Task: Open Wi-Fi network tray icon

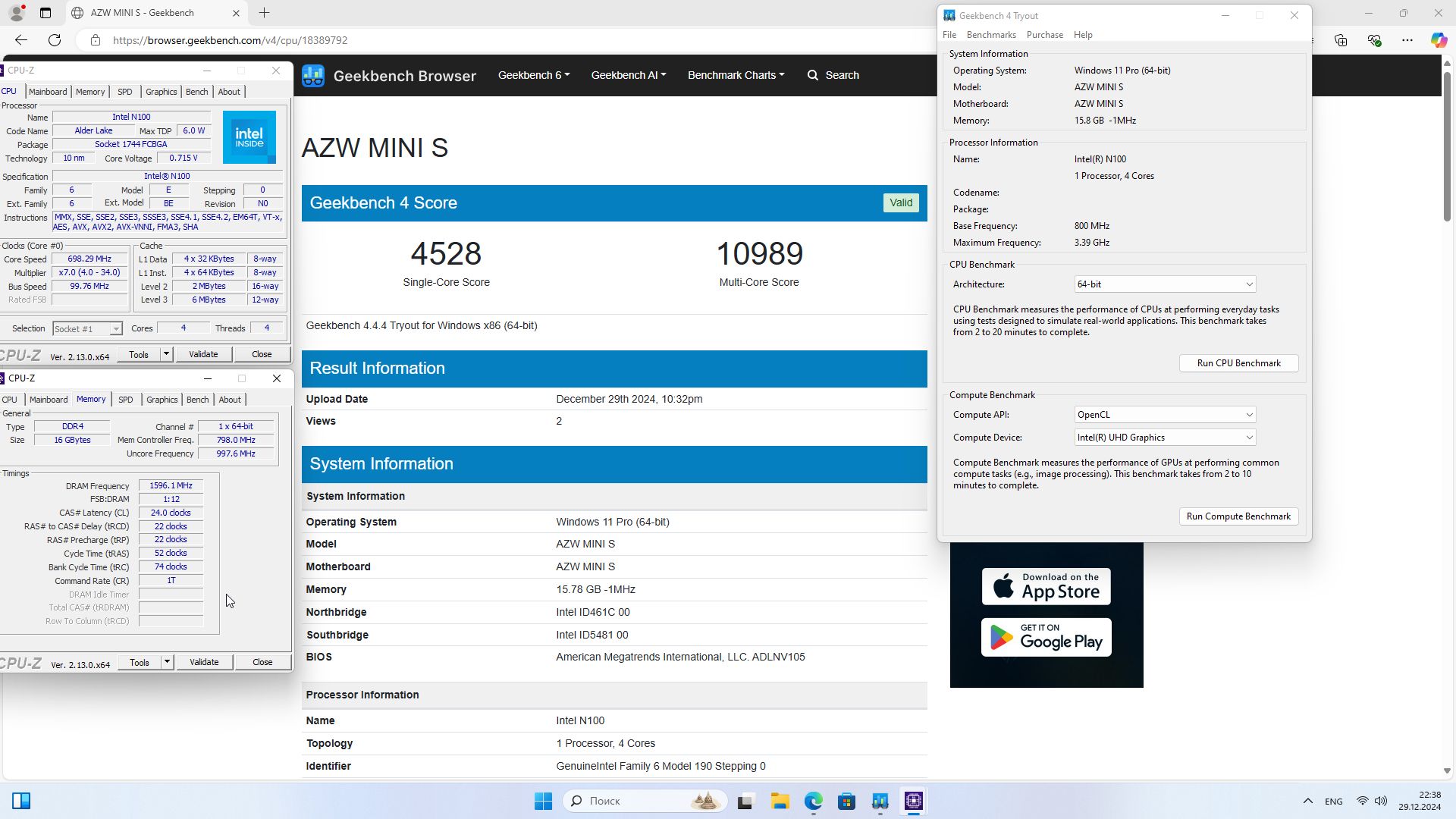Action: 1363,801
